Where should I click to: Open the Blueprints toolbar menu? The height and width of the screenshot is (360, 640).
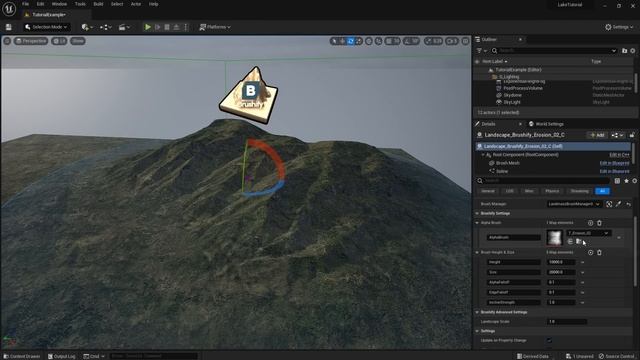coord(106,27)
